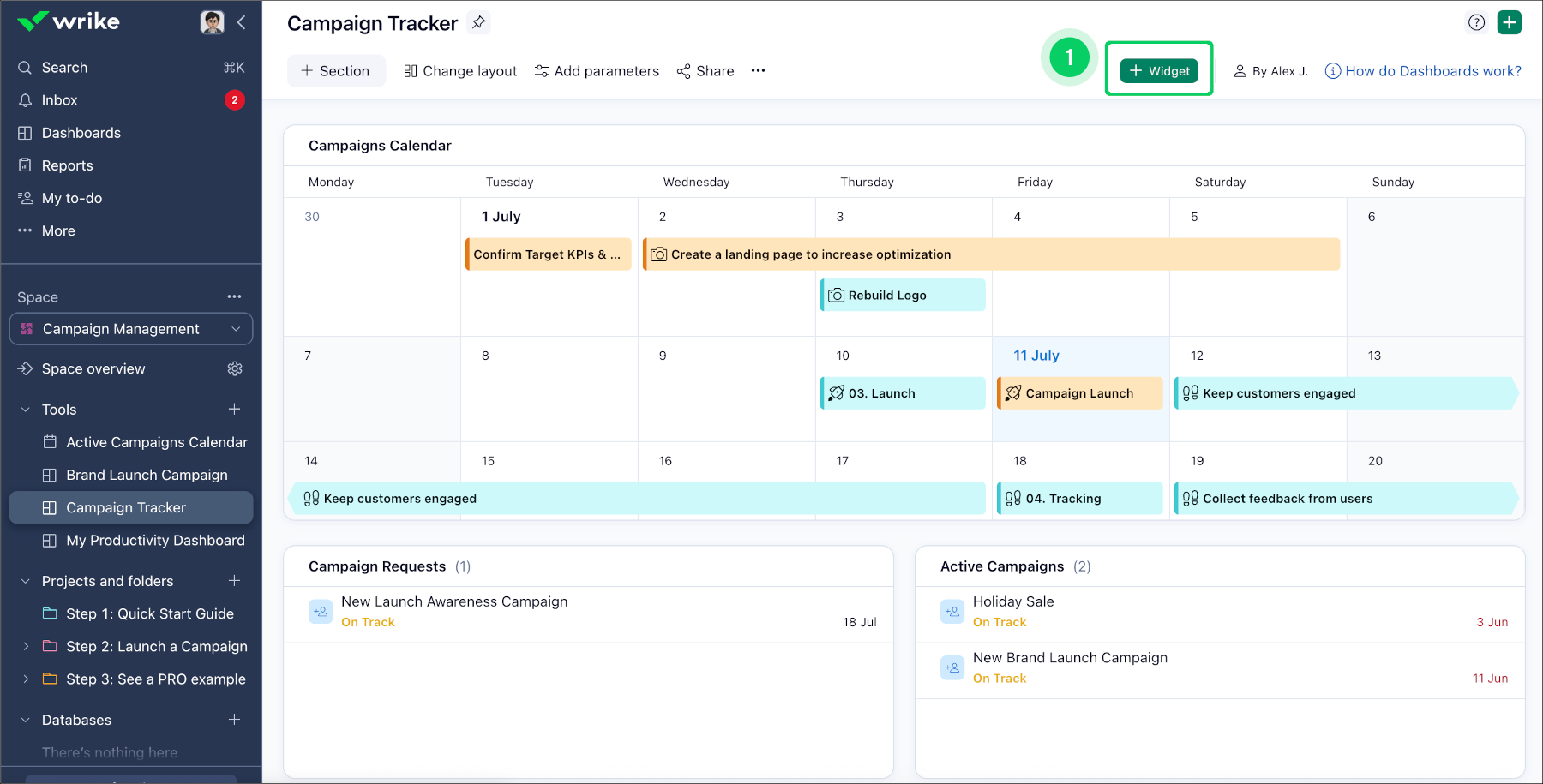Open the Rebuild Logo calendar task
The image size is (1543, 784).
[x=903, y=296]
